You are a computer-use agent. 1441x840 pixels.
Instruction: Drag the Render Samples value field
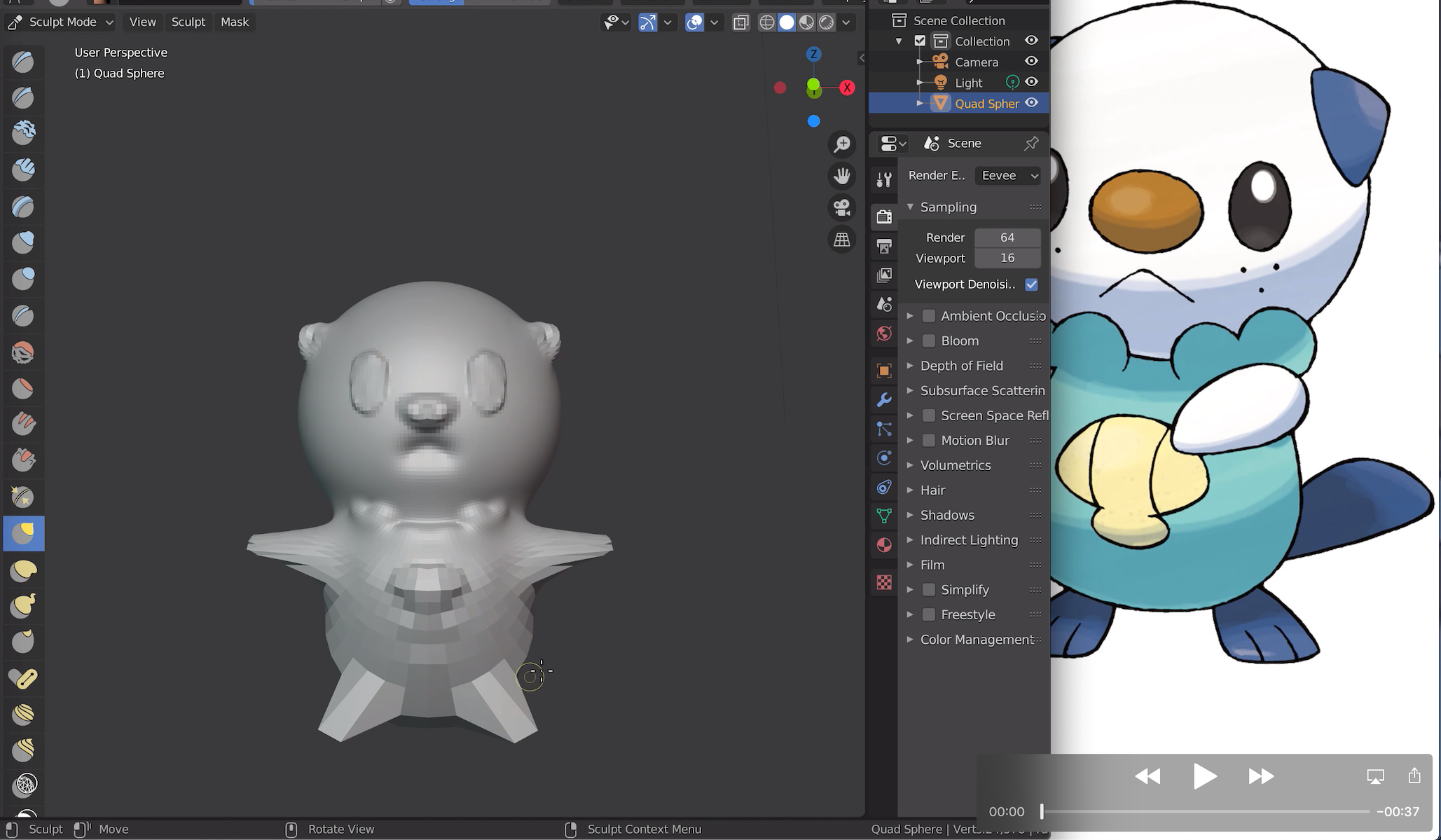pyautogui.click(x=1006, y=237)
